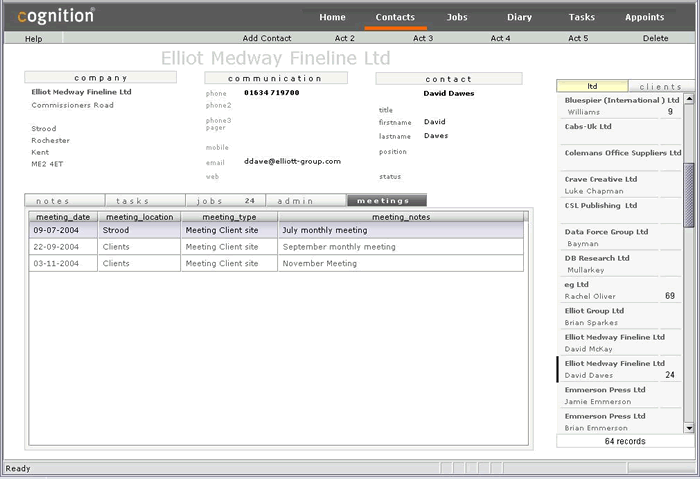Click Add Contact in the toolbar
The image size is (700, 479).
pos(267,38)
